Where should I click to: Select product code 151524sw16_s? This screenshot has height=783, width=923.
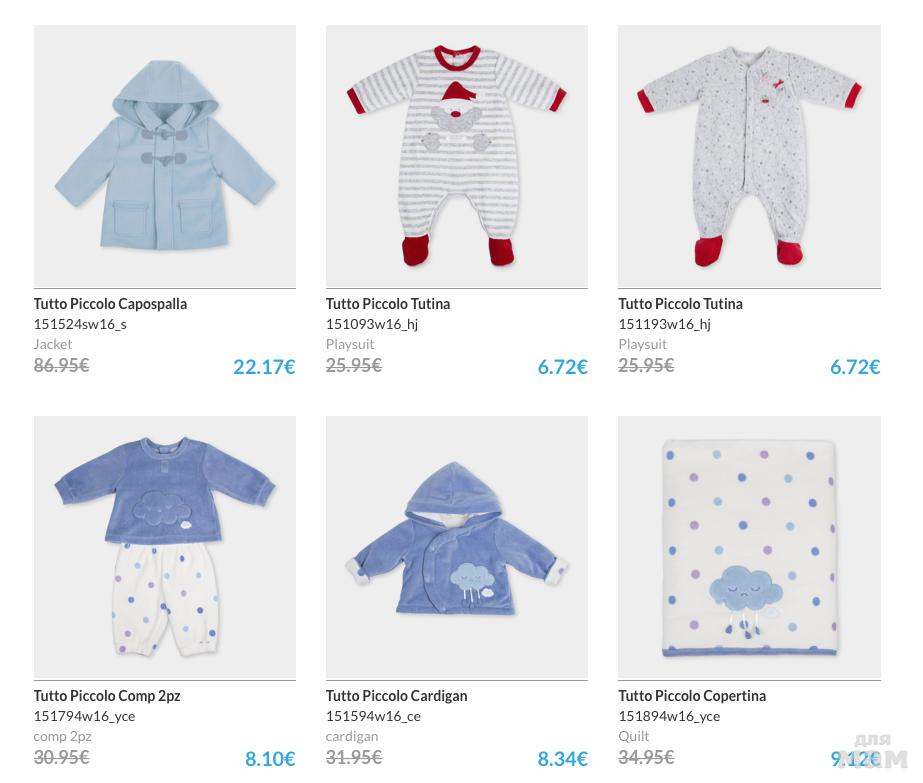(x=80, y=324)
